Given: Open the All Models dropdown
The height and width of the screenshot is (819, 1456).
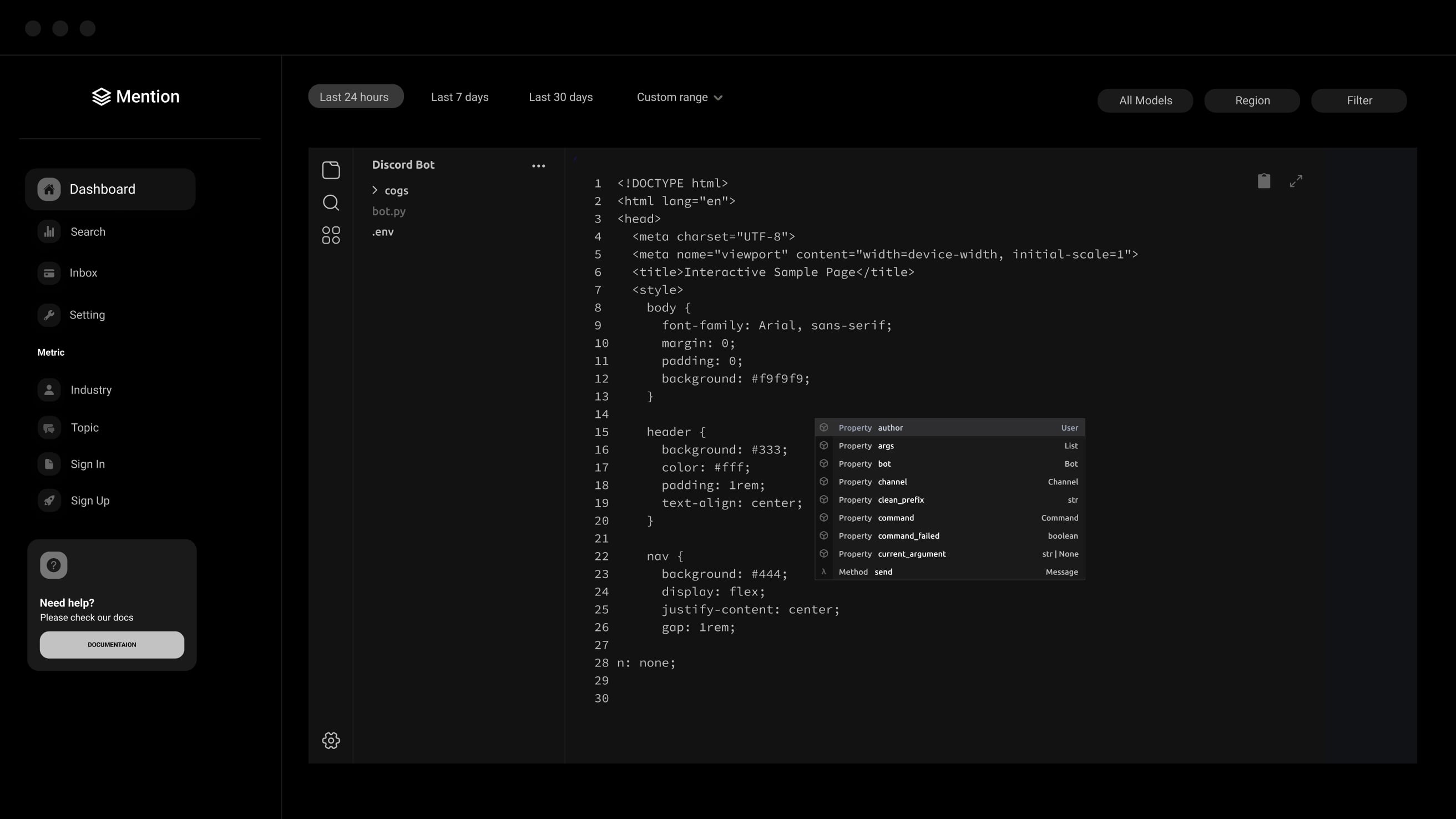Looking at the screenshot, I should 1145,100.
